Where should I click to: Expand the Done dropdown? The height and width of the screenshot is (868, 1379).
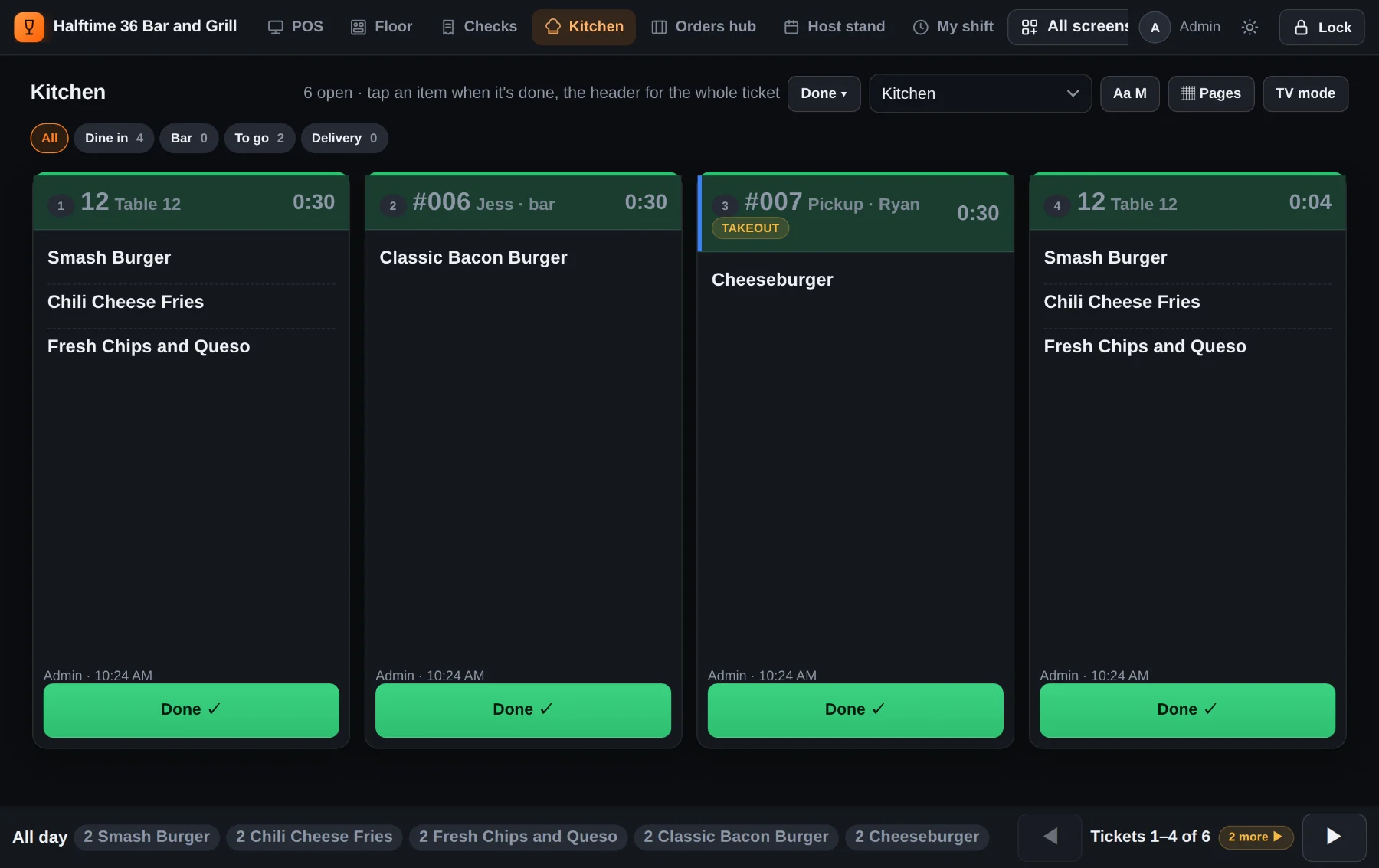[824, 93]
